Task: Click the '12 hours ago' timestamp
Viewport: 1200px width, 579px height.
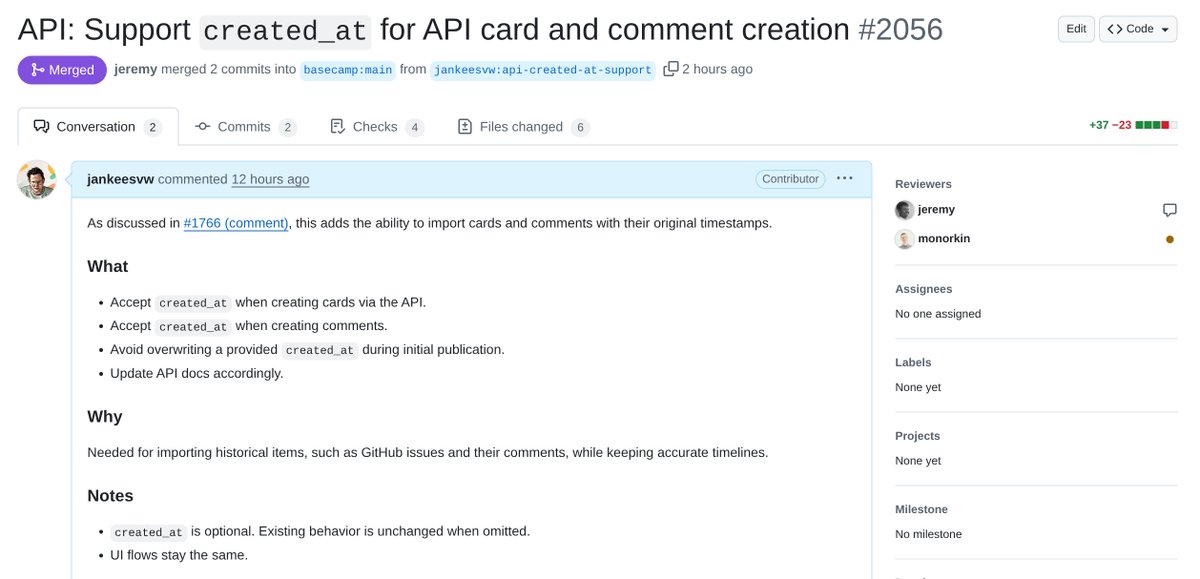Action: 270,179
